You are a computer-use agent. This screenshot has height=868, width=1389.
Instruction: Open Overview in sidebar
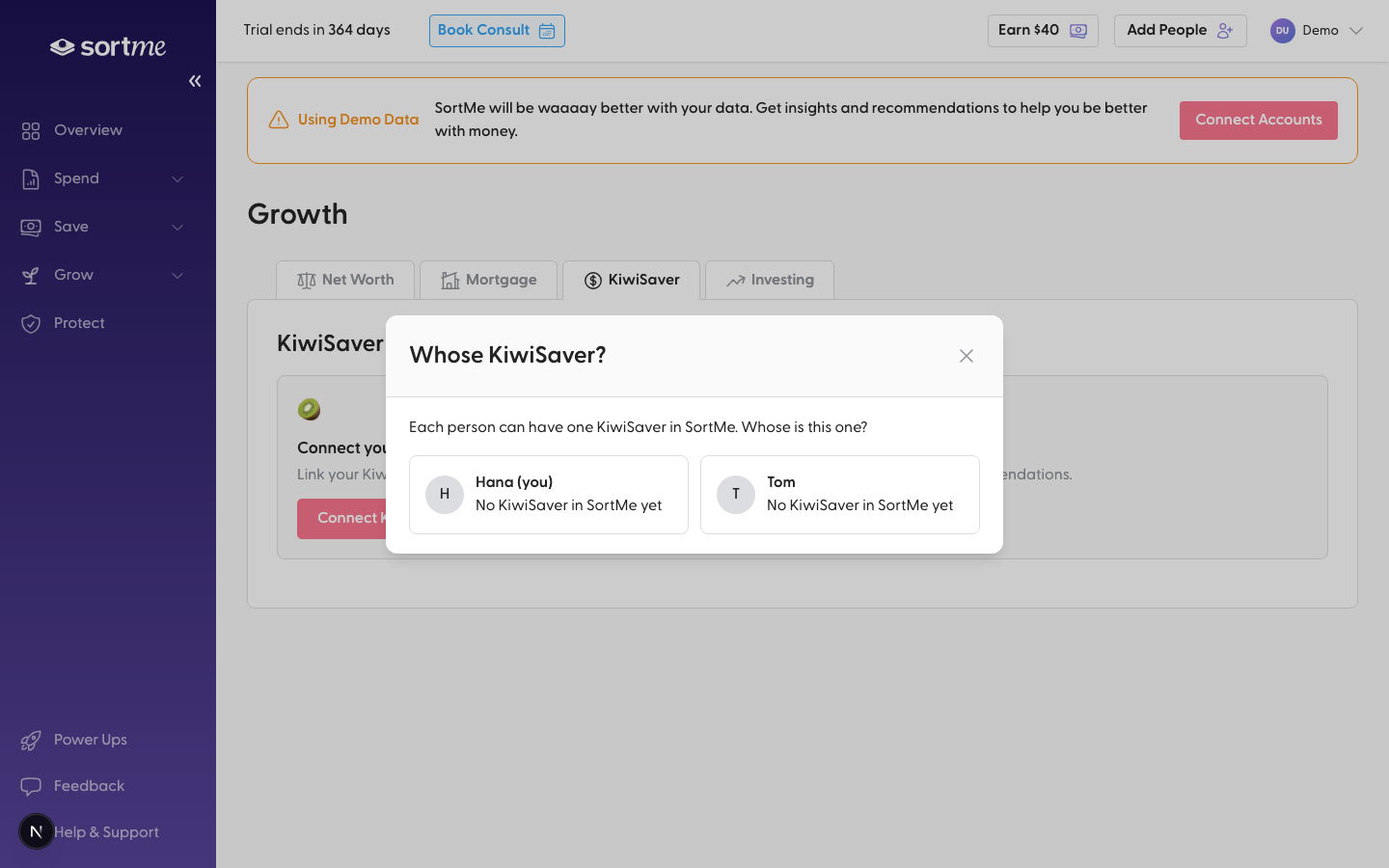(x=88, y=130)
